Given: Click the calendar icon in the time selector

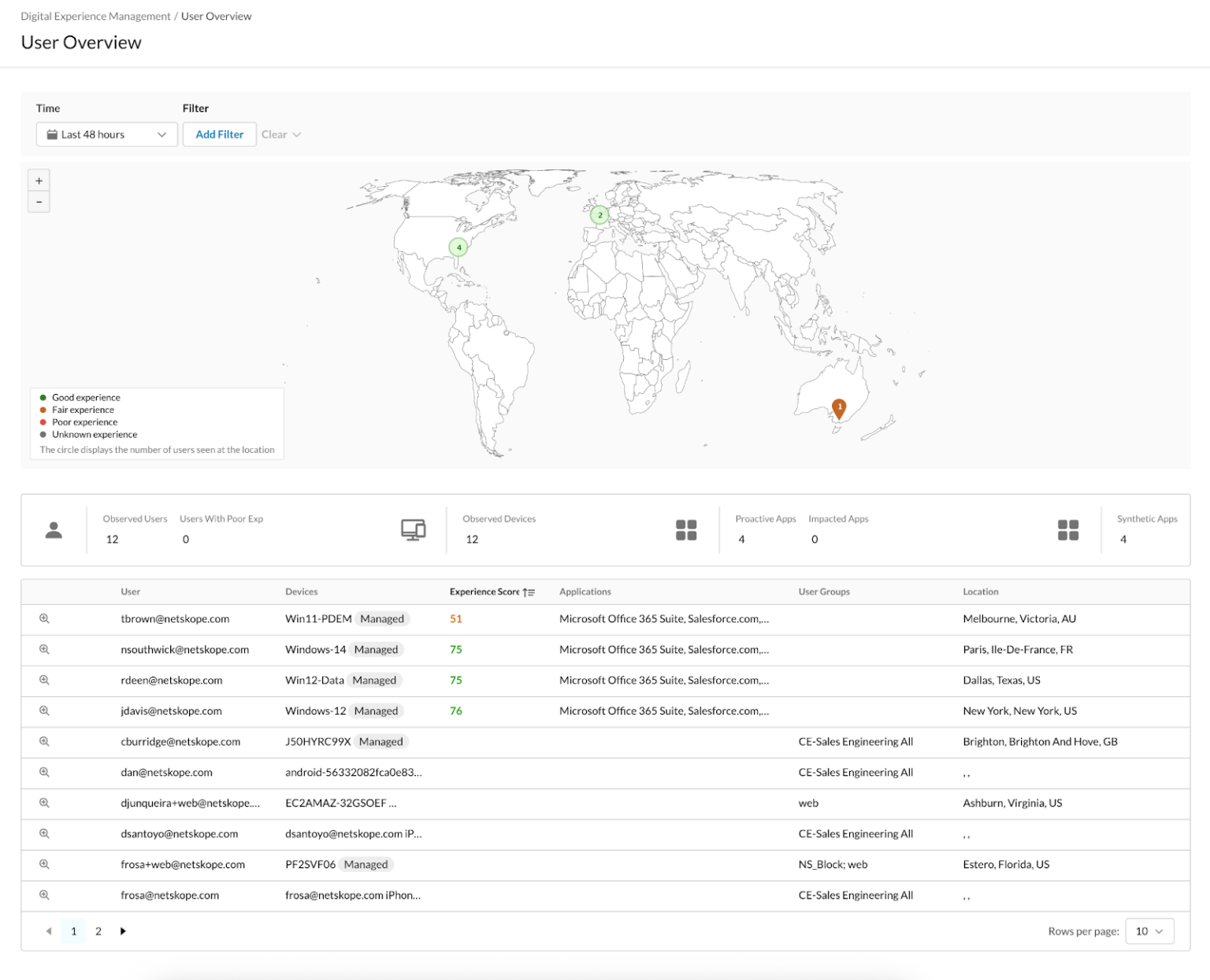Looking at the screenshot, I should 54,134.
